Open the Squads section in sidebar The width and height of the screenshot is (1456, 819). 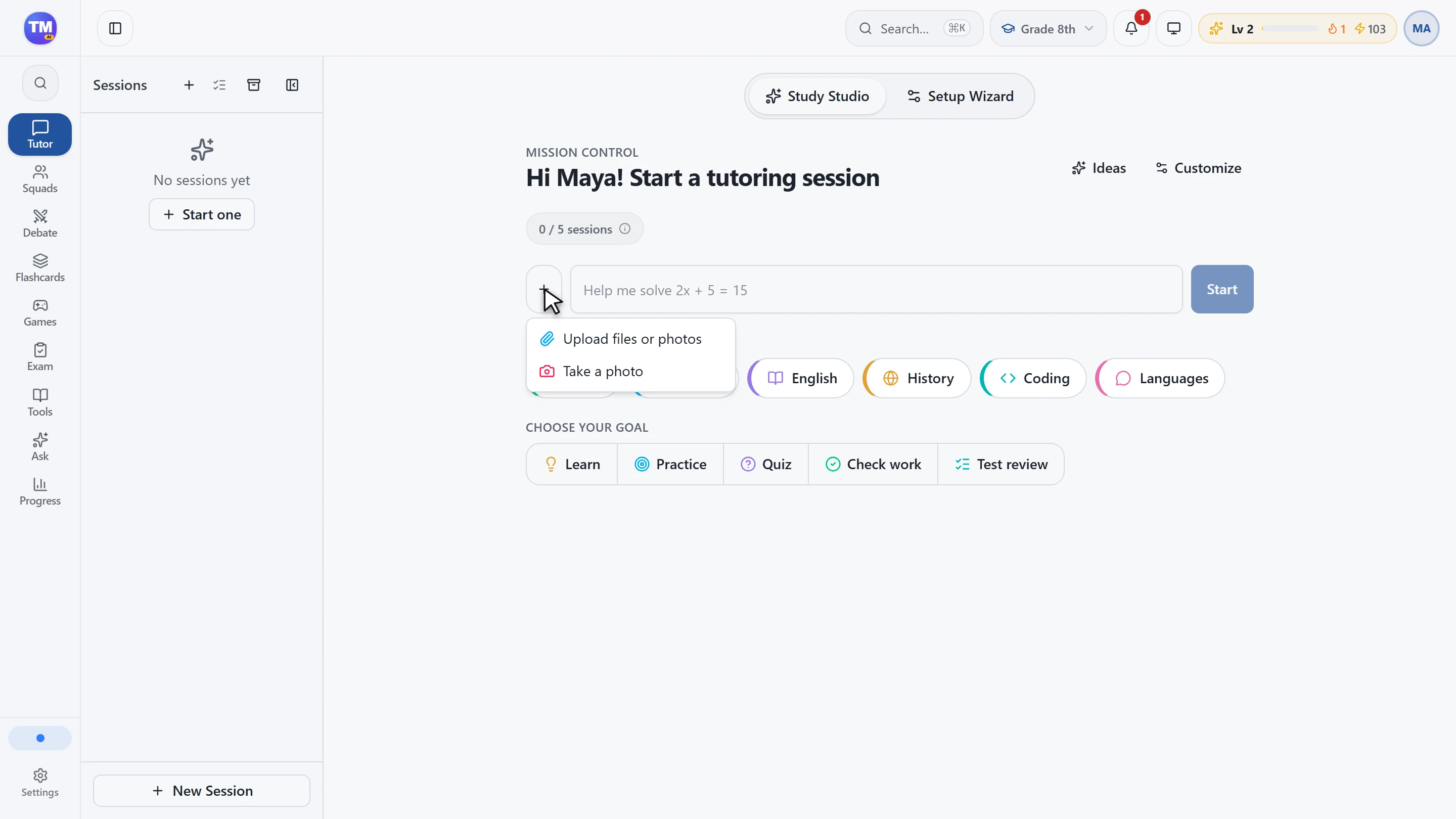click(39, 179)
